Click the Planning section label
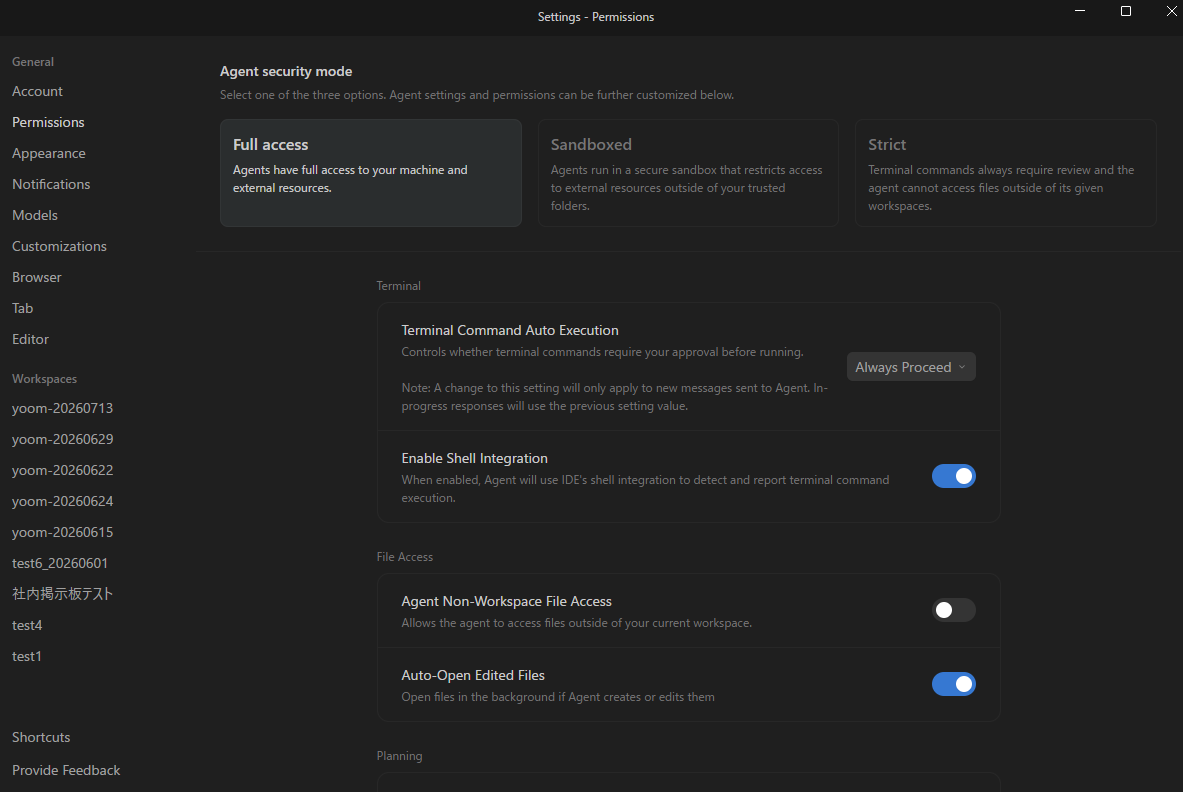Screen dimensions: 1183x792 click(x=399, y=756)
